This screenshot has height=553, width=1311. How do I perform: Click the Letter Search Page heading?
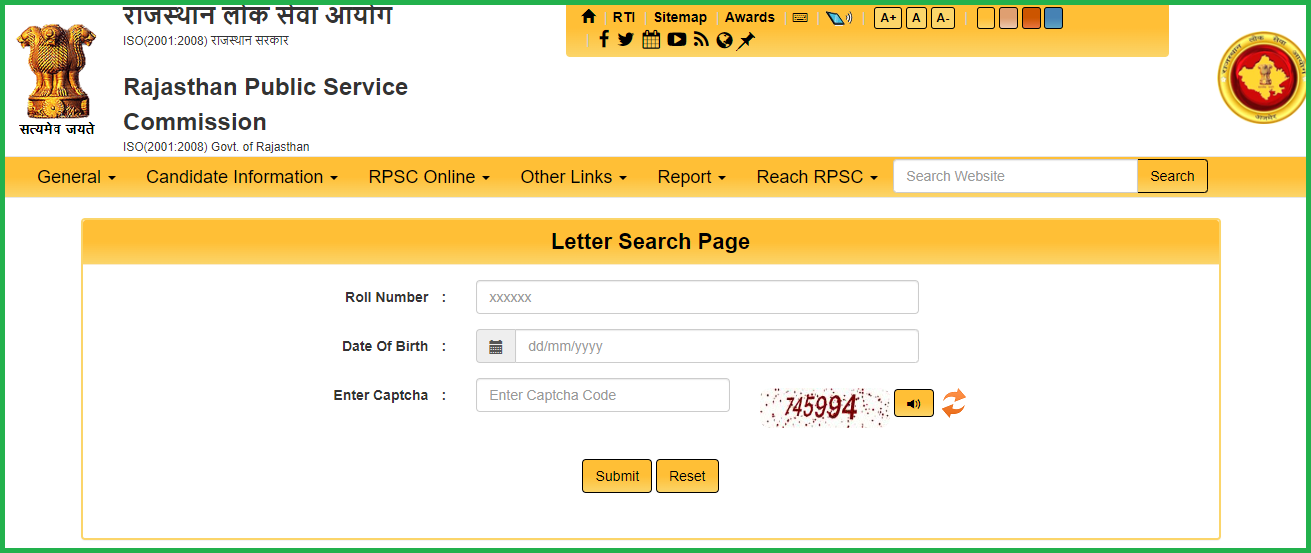click(650, 241)
